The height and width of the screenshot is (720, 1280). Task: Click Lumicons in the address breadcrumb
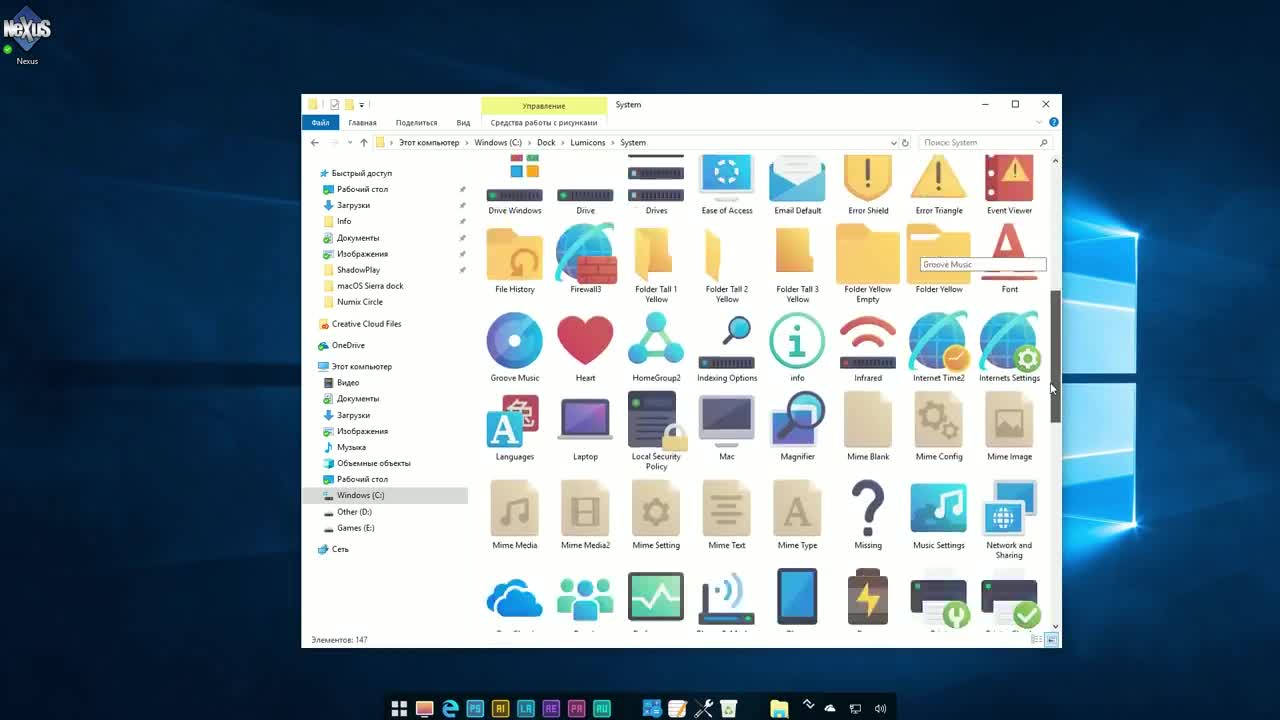[587, 142]
